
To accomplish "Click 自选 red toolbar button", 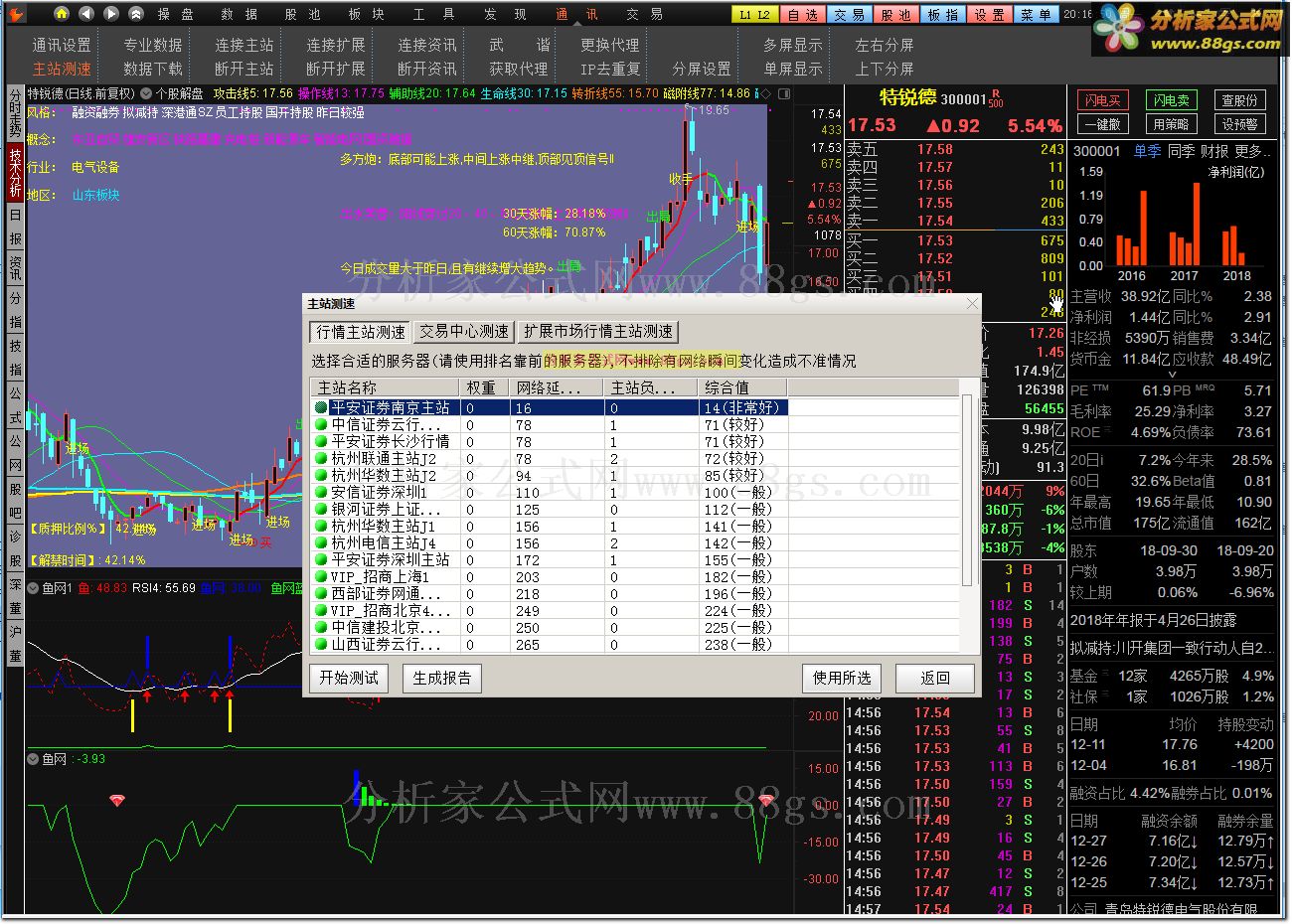I will 802,14.
